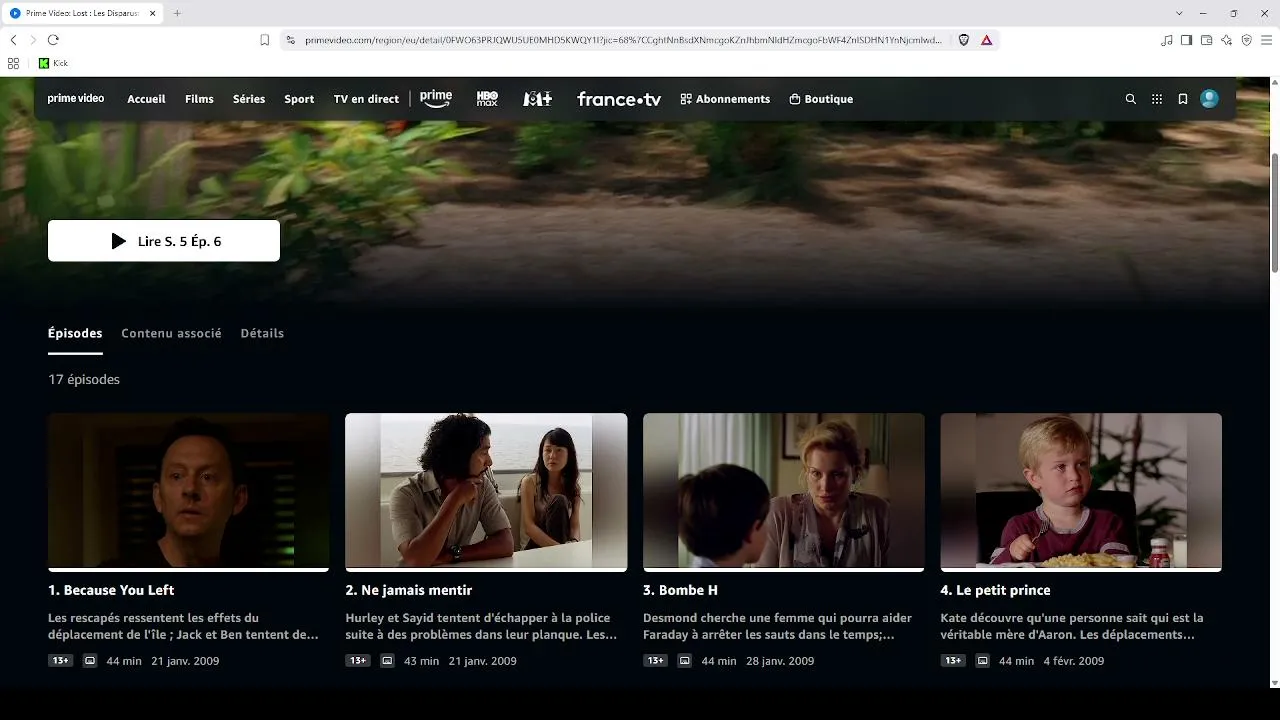Reload the current page
1280x720 pixels.
(x=53, y=40)
